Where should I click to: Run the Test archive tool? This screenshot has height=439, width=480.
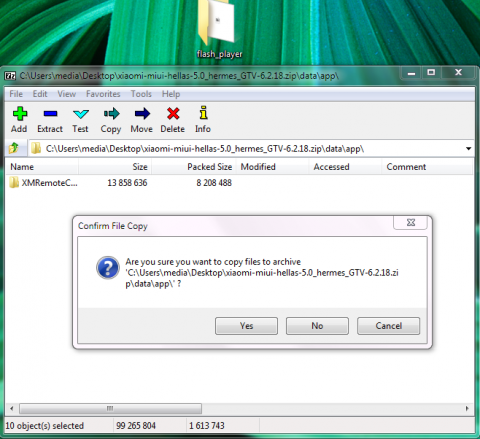(x=81, y=114)
